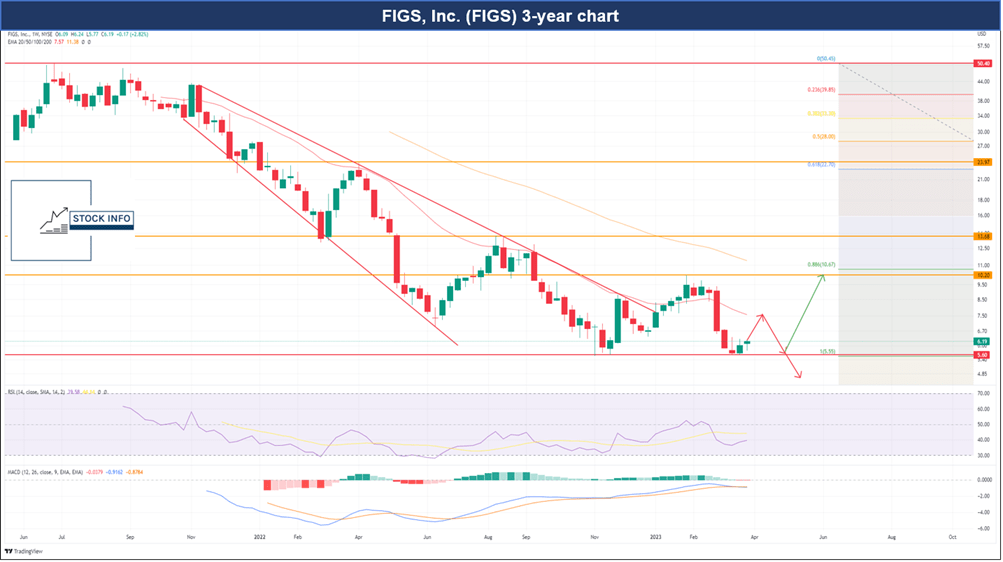
Task: Click the USD currency label on price axis
Action: tap(981, 34)
